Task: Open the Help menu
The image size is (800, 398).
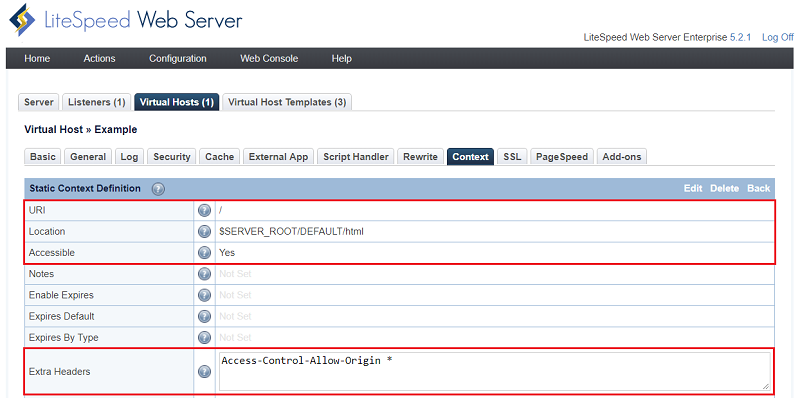Action: (x=341, y=59)
